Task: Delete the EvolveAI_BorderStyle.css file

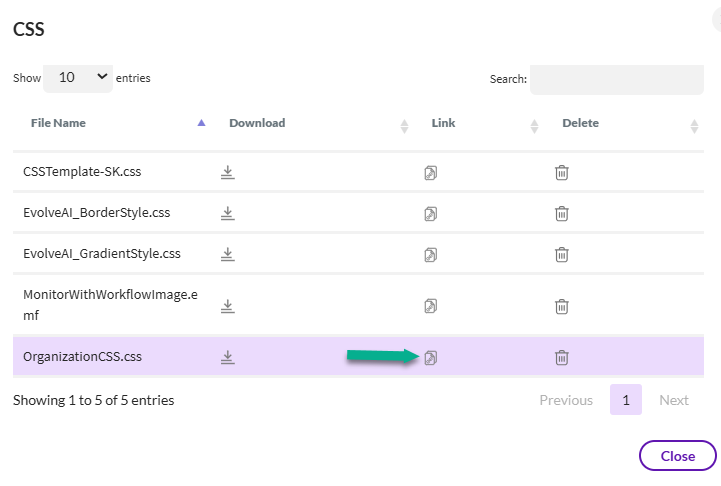Action: tap(562, 213)
